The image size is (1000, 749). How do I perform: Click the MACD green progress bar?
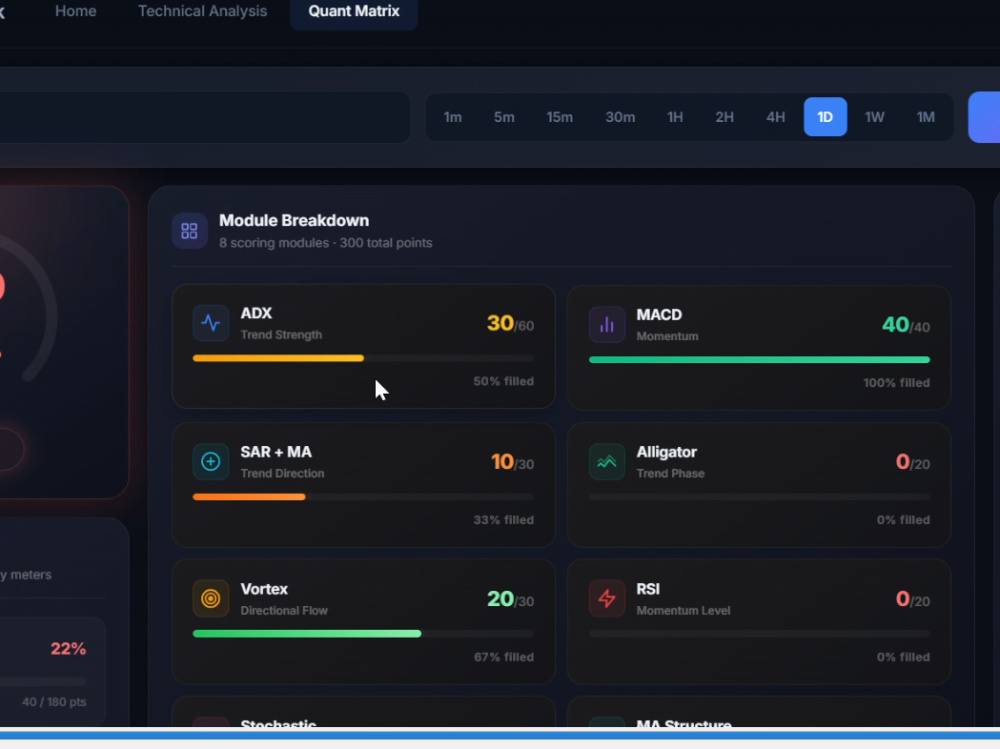(759, 360)
